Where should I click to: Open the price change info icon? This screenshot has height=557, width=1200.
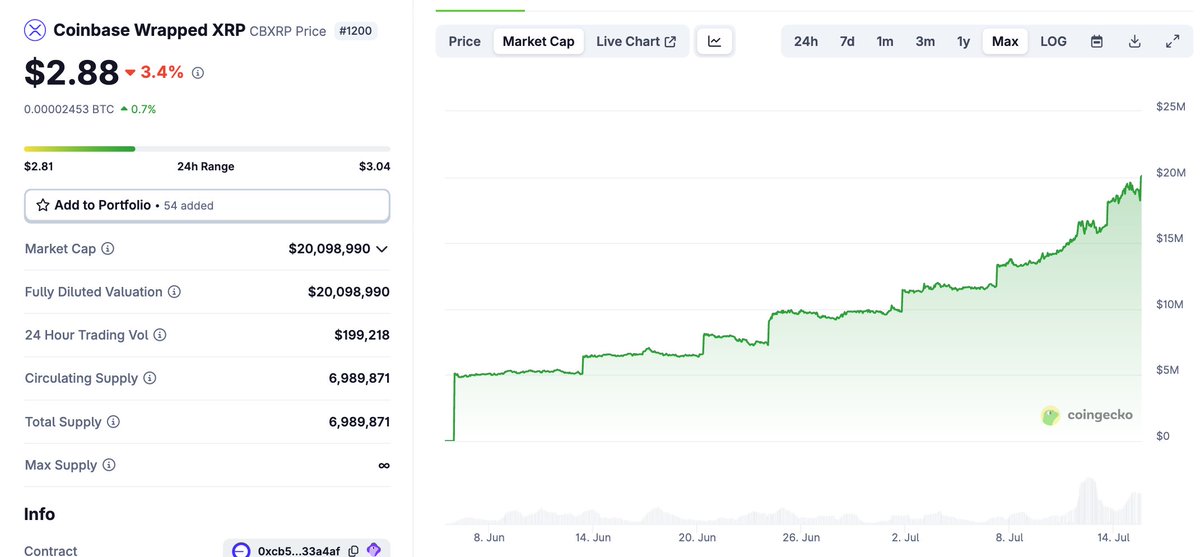click(x=198, y=73)
